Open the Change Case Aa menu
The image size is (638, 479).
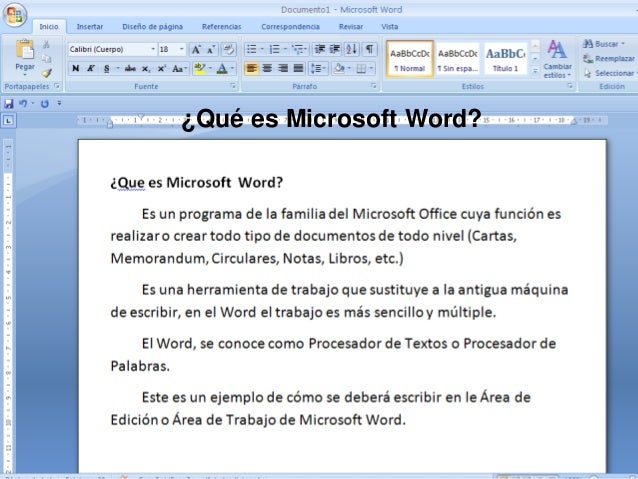tap(179, 68)
